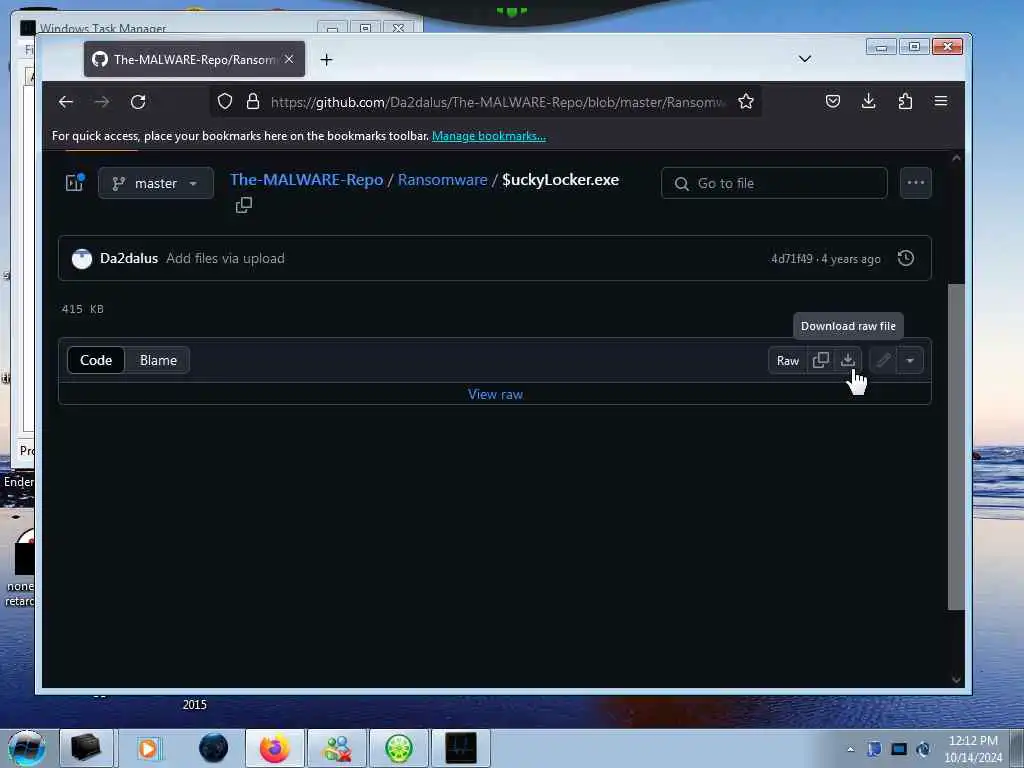Click the Da2dalus avatar image
This screenshot has width=1024, height=768.
[x=82, y=259]
